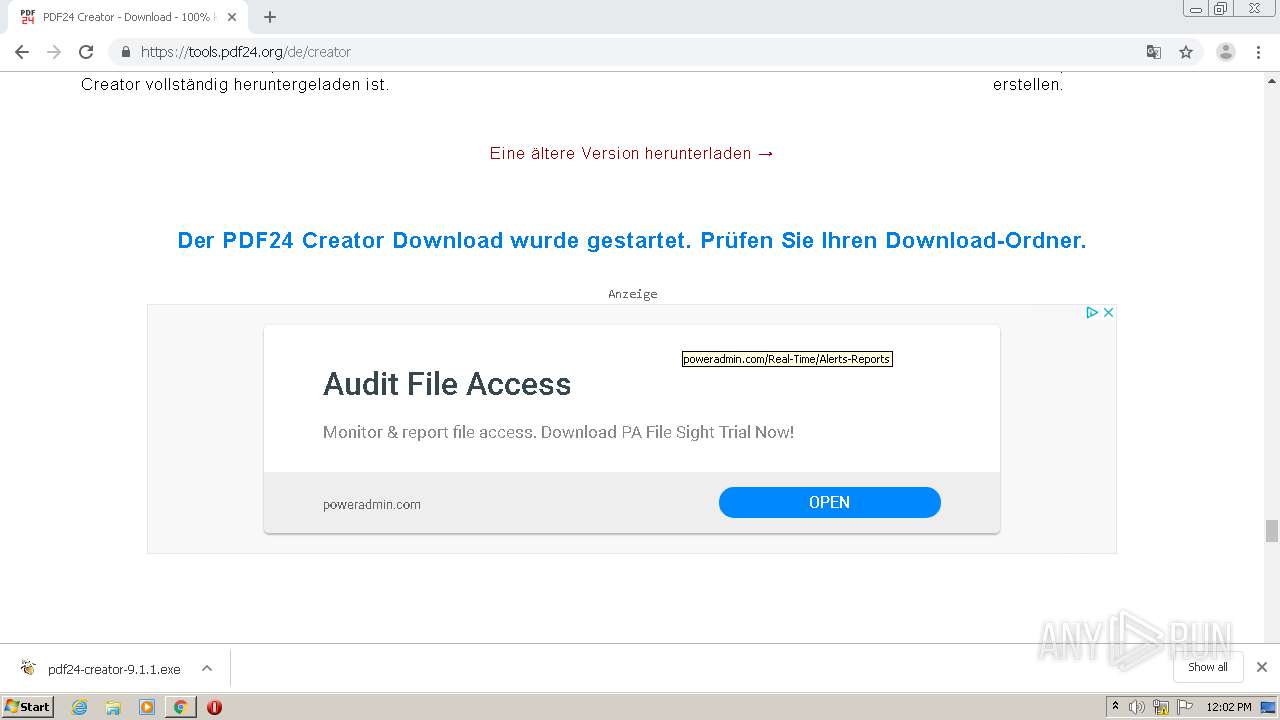This screenshot has height=720, width=1280.
Task: Open the network tray icon
Action: coord(1161,707)
